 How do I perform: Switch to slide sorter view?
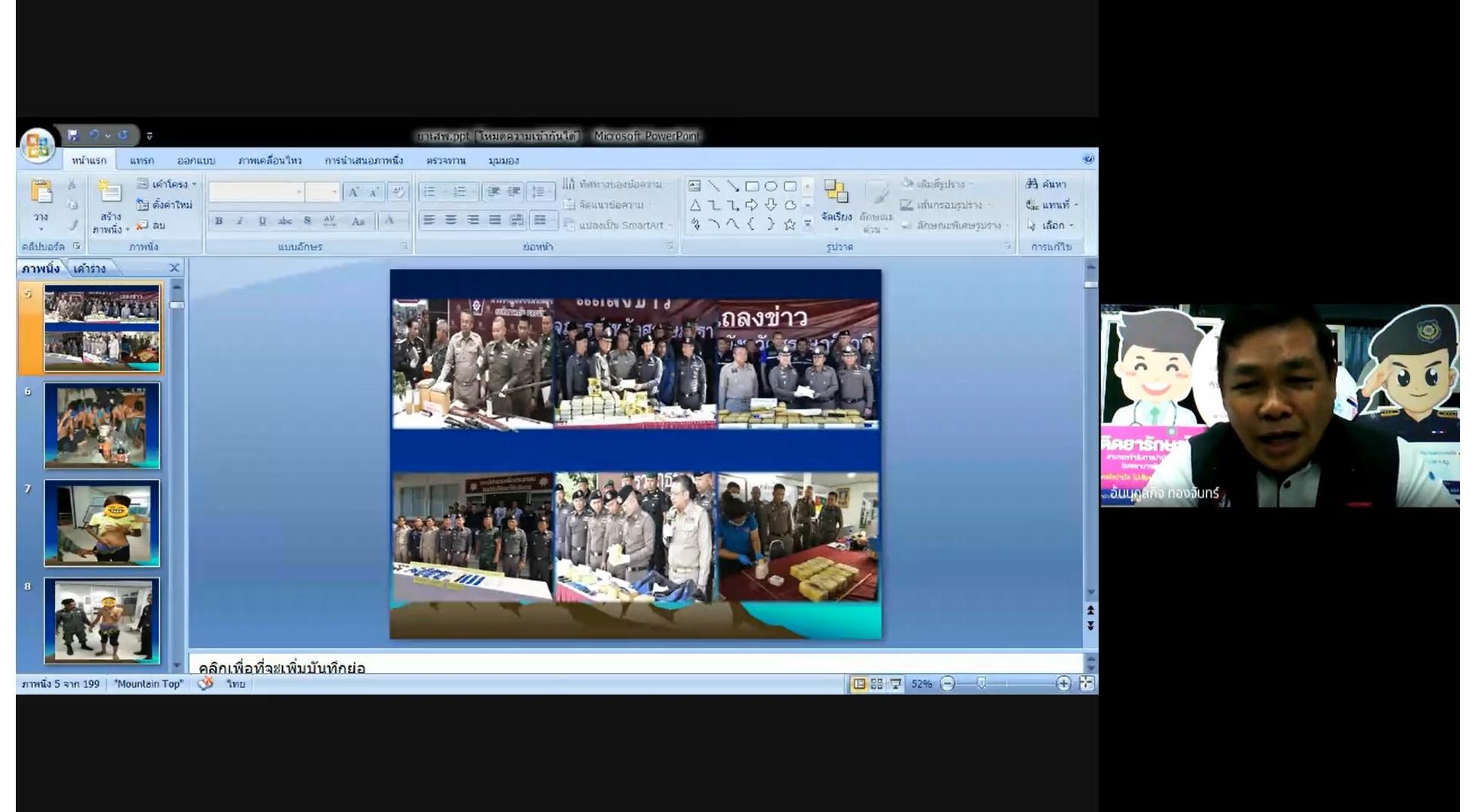(876, 683)
